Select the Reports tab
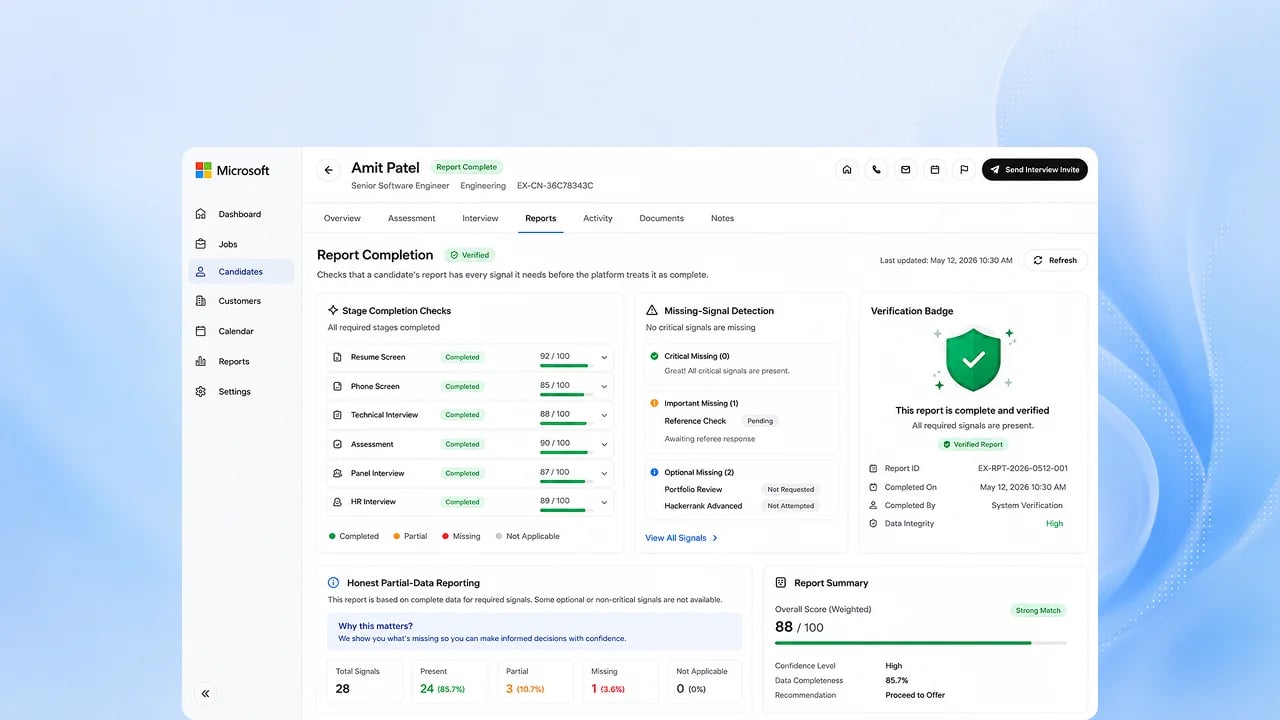Viewport: 1280px width, 720px height. pyautogui.click(x=541, y=218)
